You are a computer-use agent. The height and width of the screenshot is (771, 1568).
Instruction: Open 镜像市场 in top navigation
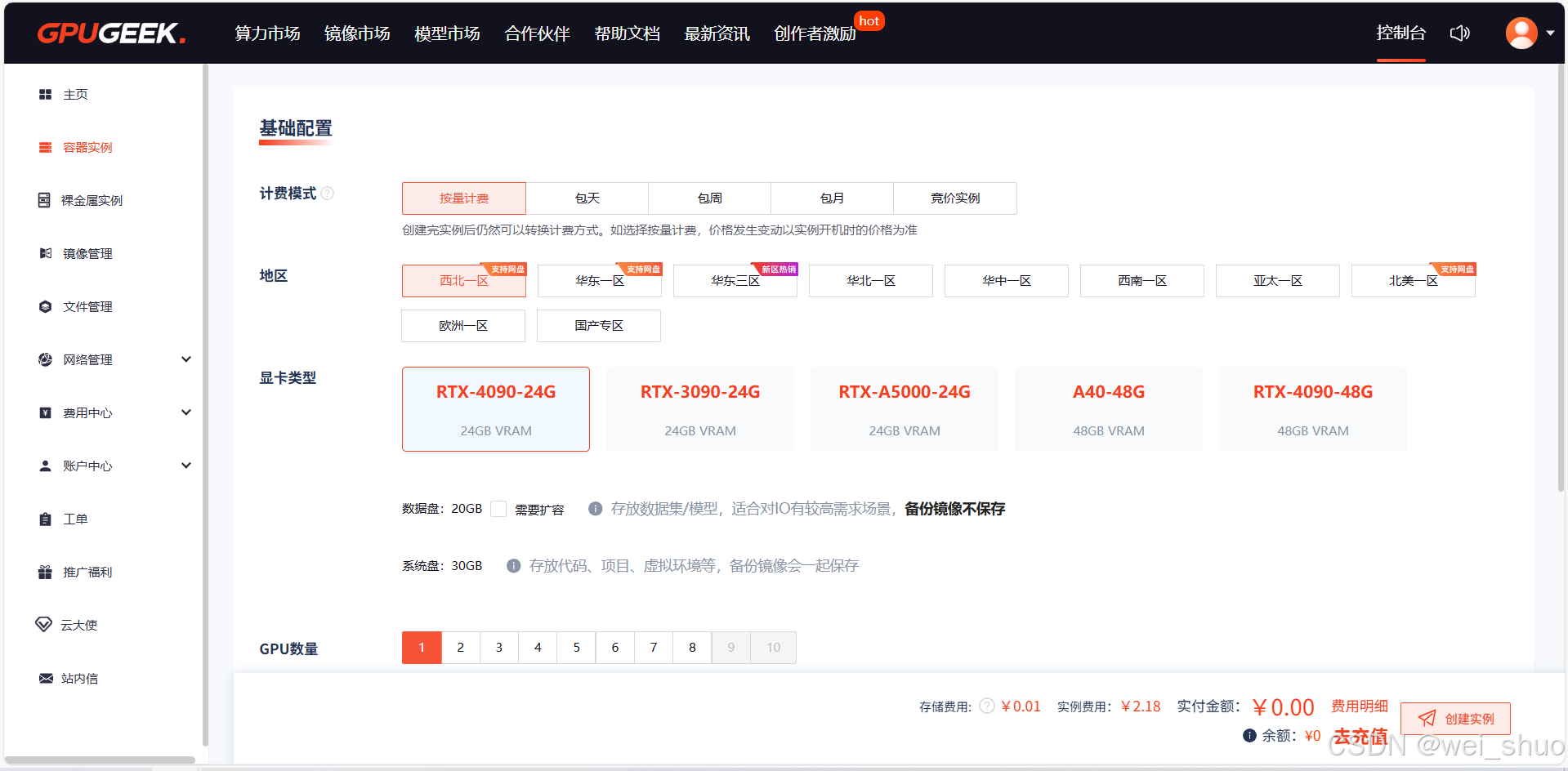357,33
